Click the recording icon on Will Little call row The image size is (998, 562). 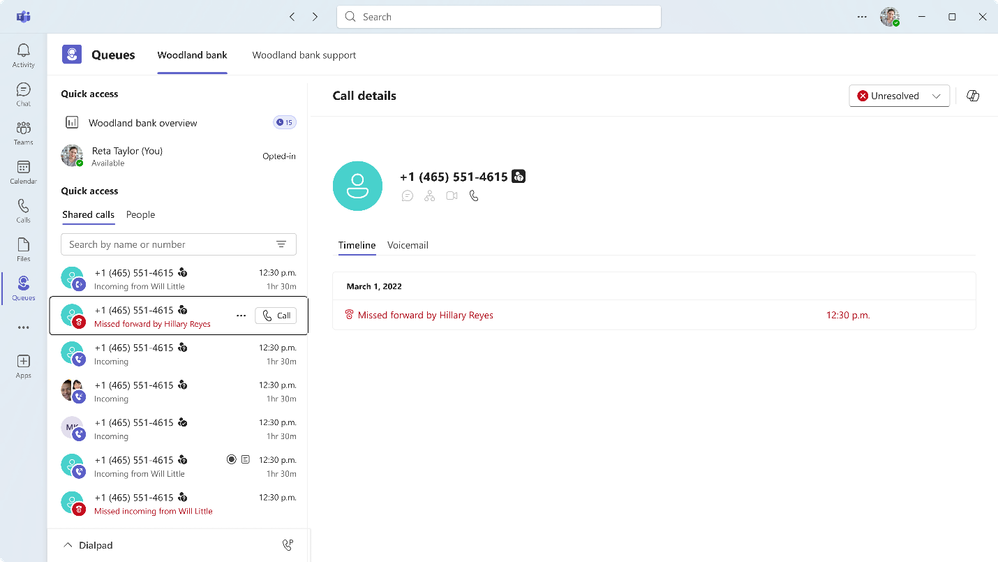(232, 460)
